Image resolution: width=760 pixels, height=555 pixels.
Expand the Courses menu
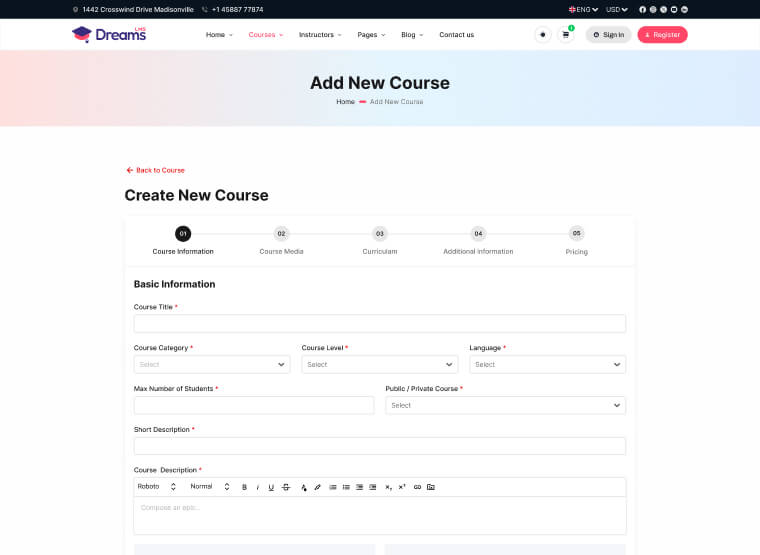click(x=266, y=35)
